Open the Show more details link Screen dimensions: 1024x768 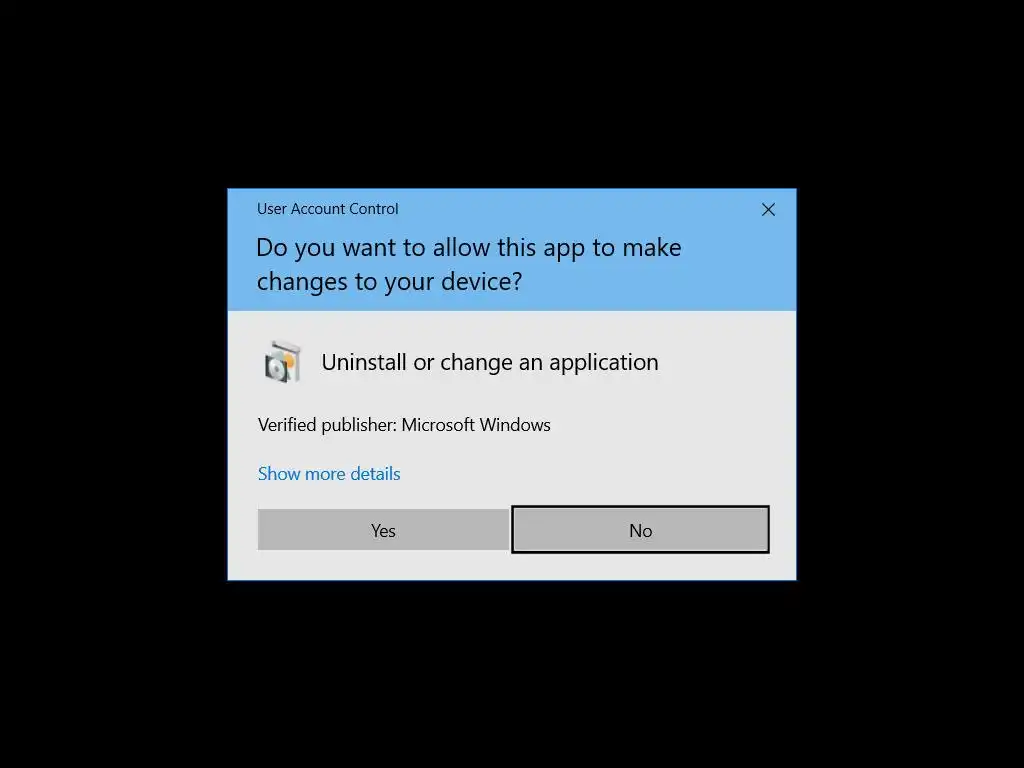coord(328,473)
